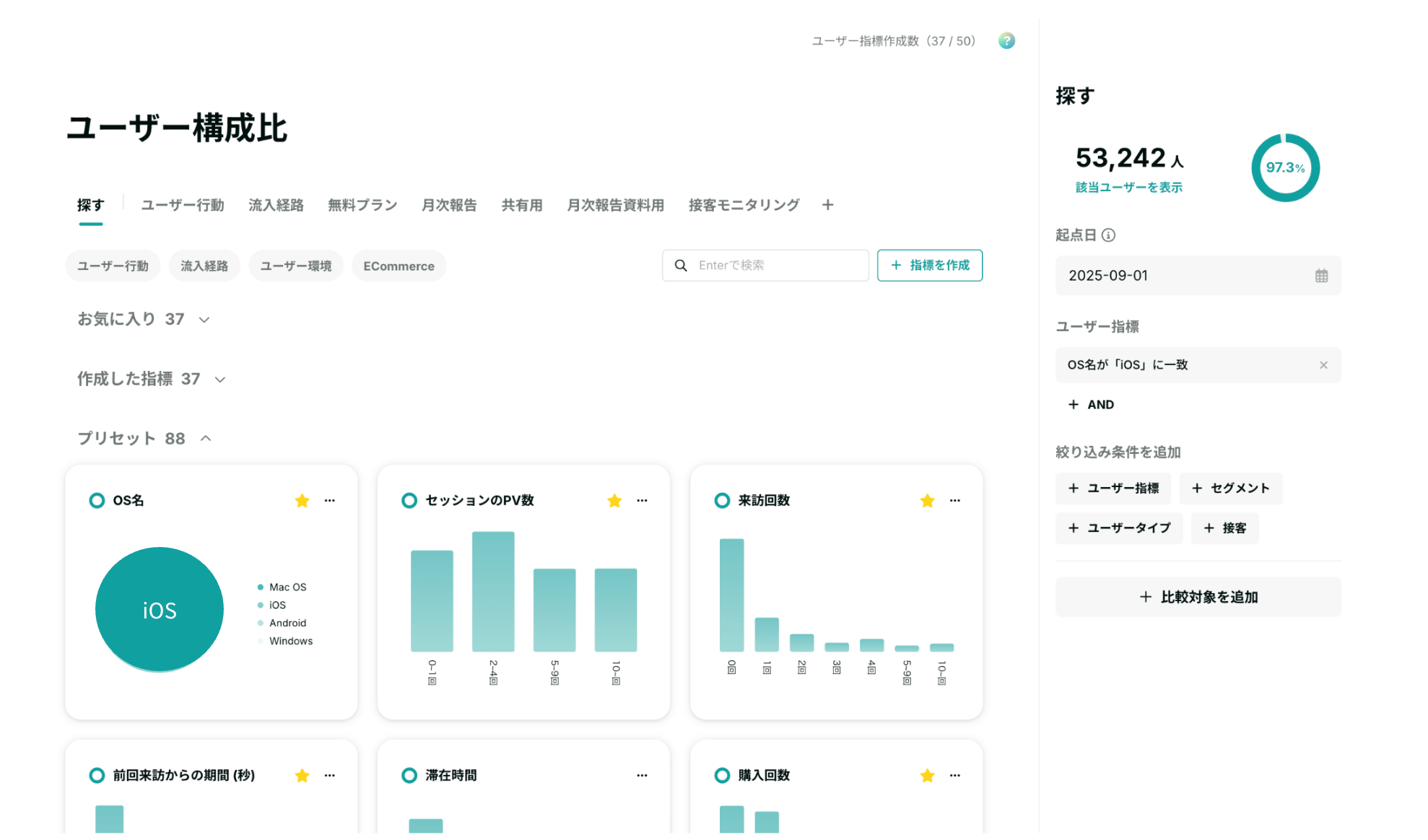Add a new tab with plus icon
The height and width of the screenshot is (840, 1428).
click(828, 205)
